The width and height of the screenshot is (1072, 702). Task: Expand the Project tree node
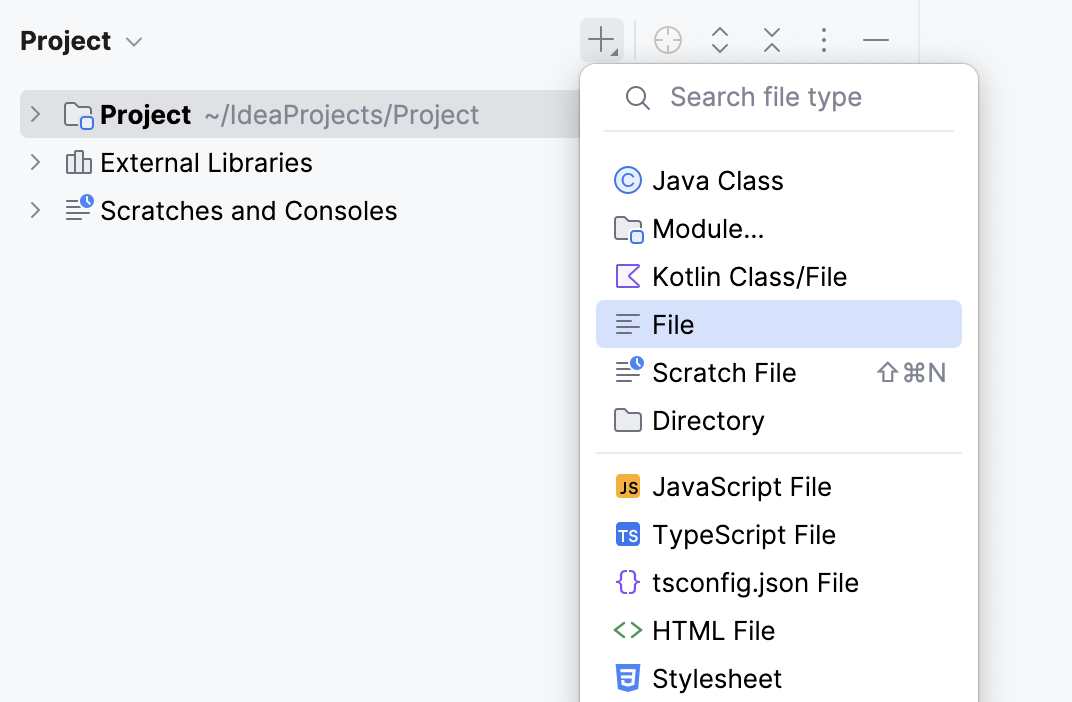point(35,114)
